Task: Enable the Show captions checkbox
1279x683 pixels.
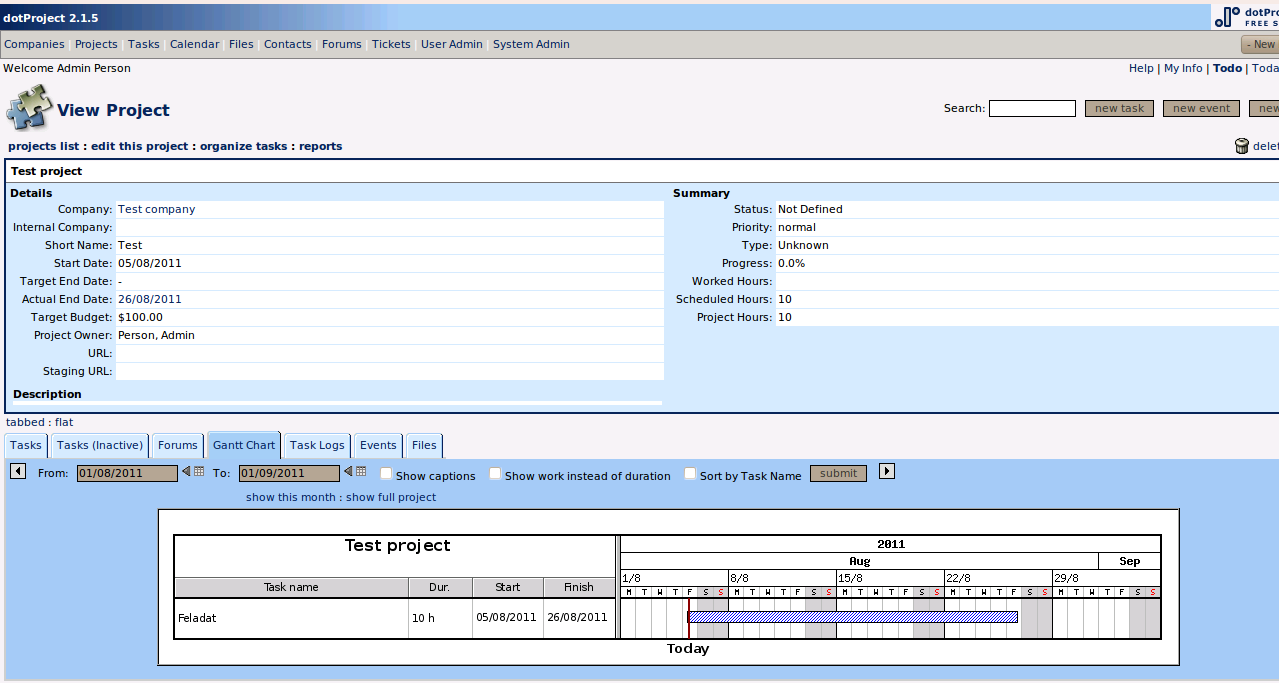Action: (386, 474)
